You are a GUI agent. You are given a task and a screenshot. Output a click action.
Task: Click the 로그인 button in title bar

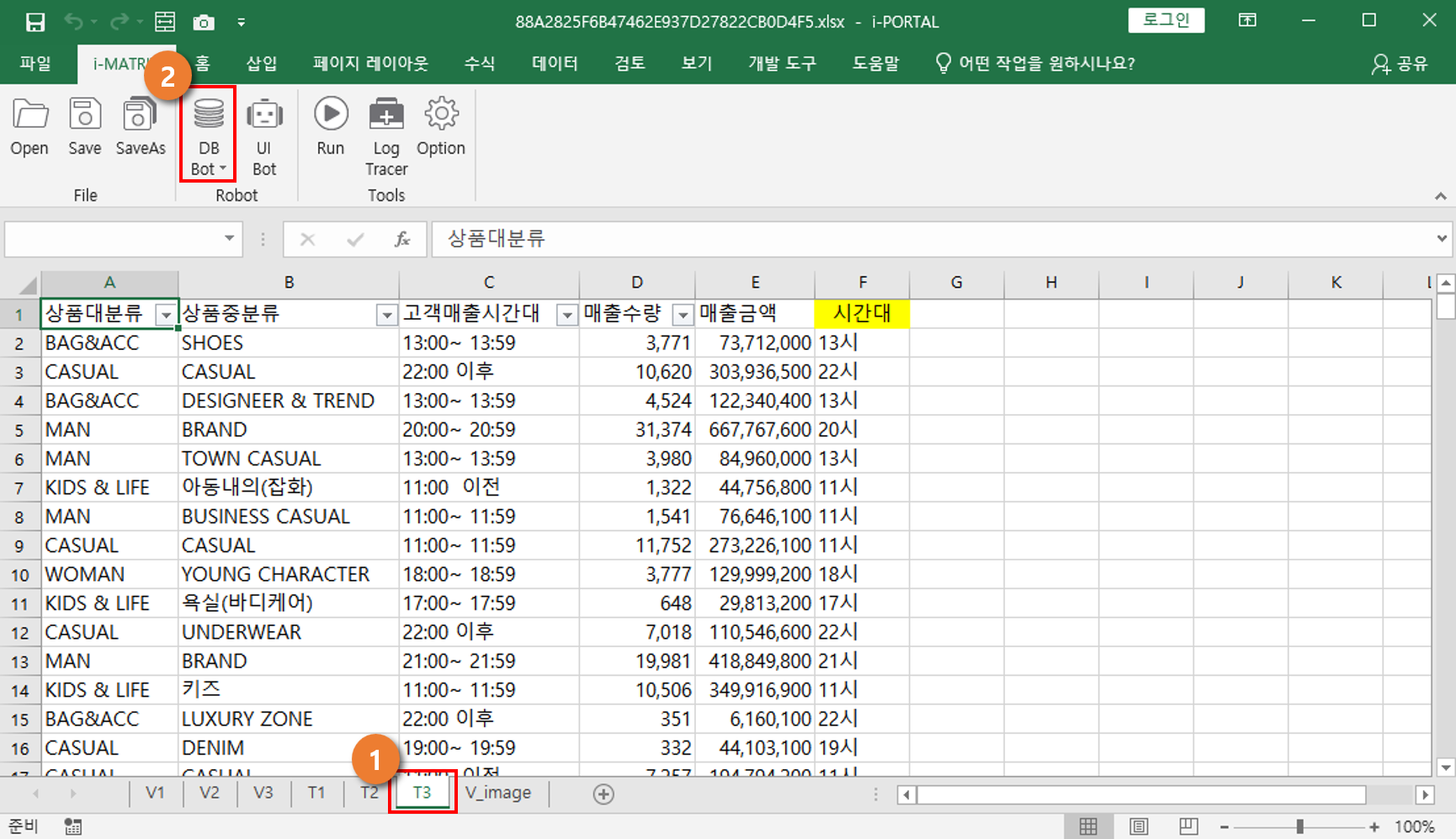(x=1166, y=20)
